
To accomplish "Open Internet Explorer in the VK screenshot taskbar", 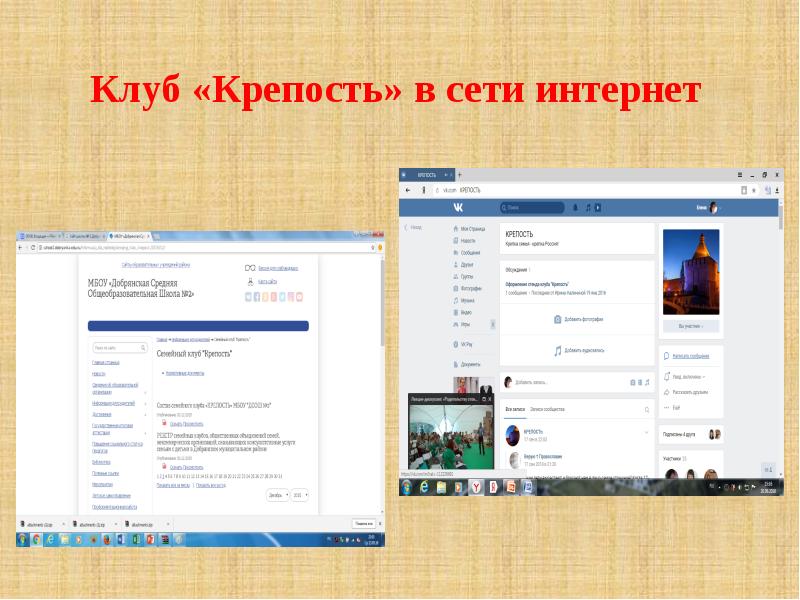I will pos(424,487).
